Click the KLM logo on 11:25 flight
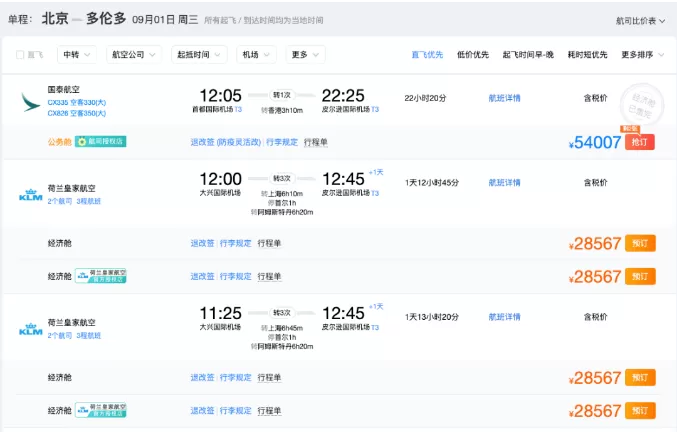Image resolution: width=677 pixels, height=432 pixels. click(31, 329)
